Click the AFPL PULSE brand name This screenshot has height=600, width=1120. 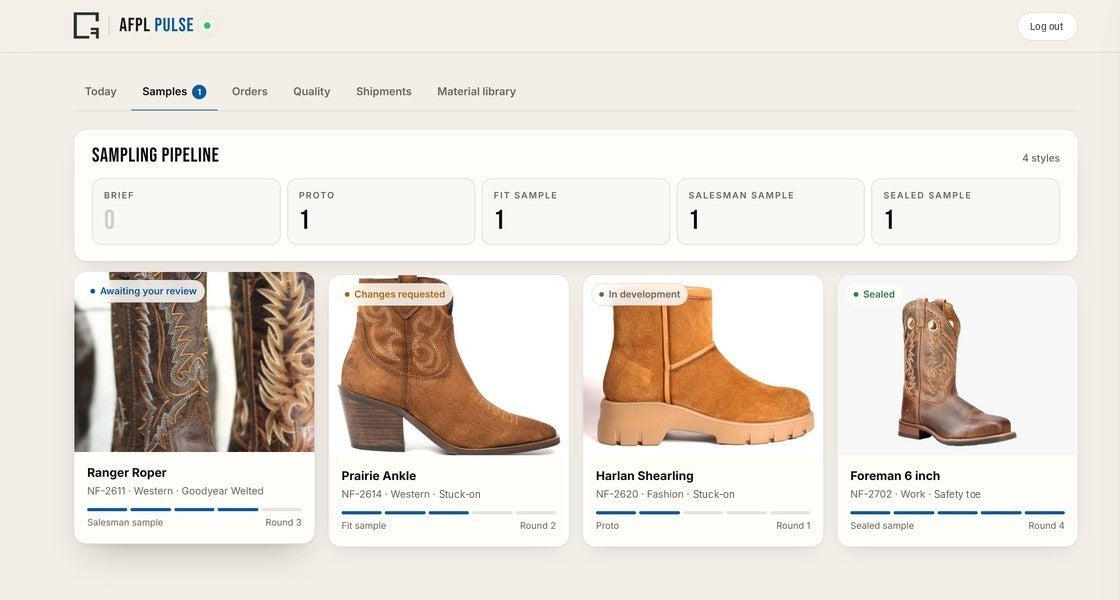point(156,26)
